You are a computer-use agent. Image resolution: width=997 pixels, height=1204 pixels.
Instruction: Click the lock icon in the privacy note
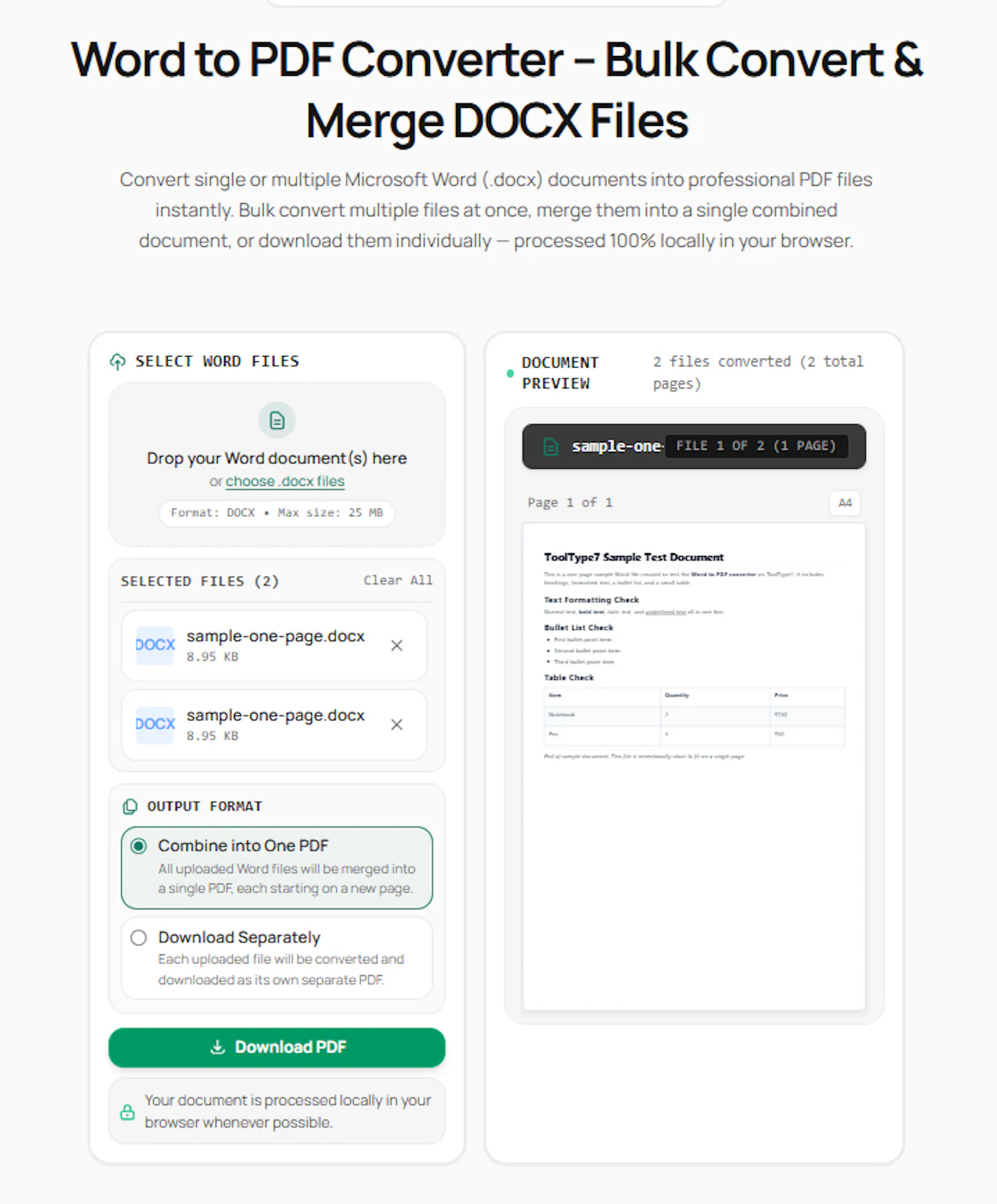click(x=127, y=1111)
